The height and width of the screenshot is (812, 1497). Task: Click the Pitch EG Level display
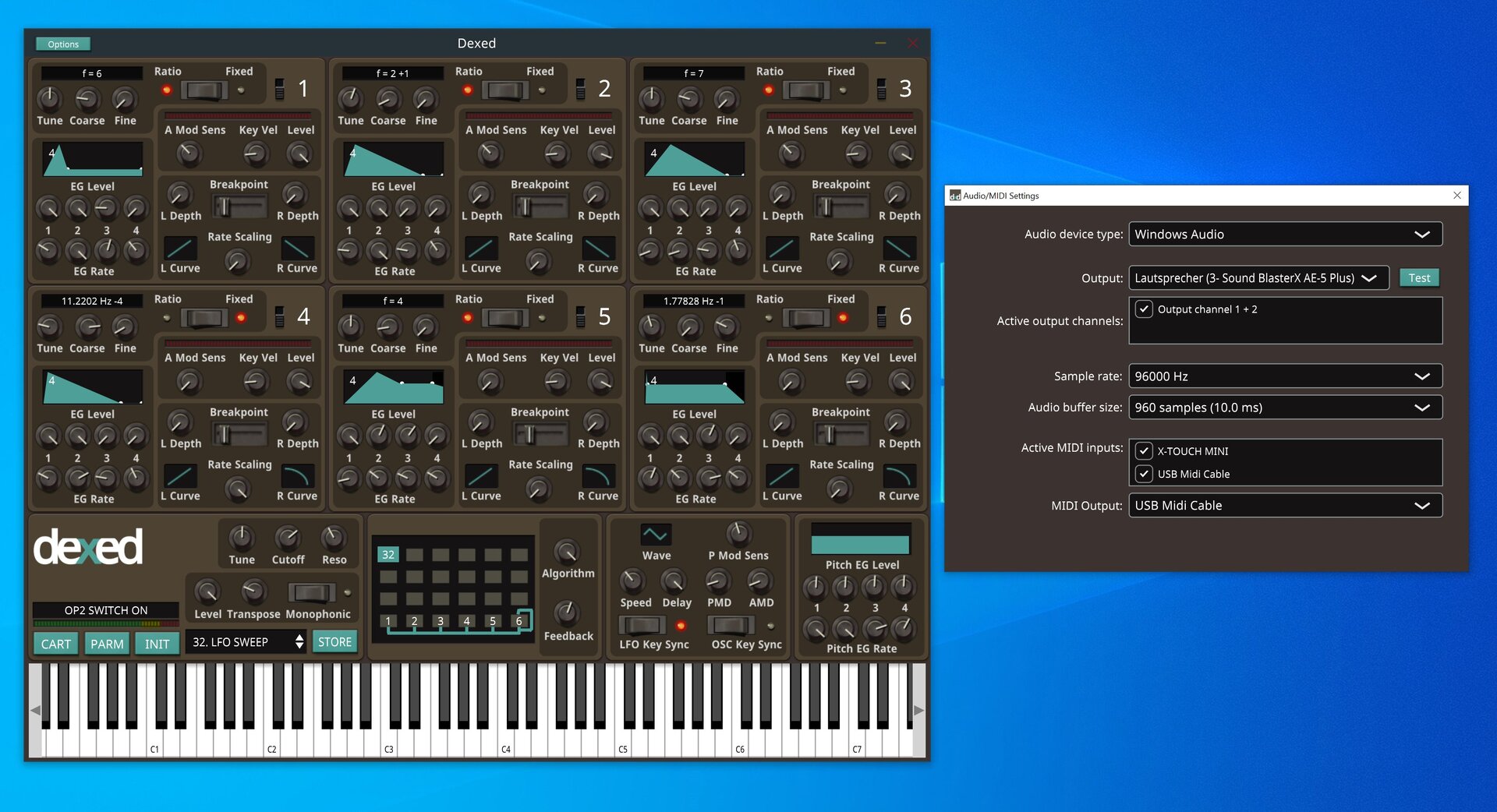coord(861,538)
